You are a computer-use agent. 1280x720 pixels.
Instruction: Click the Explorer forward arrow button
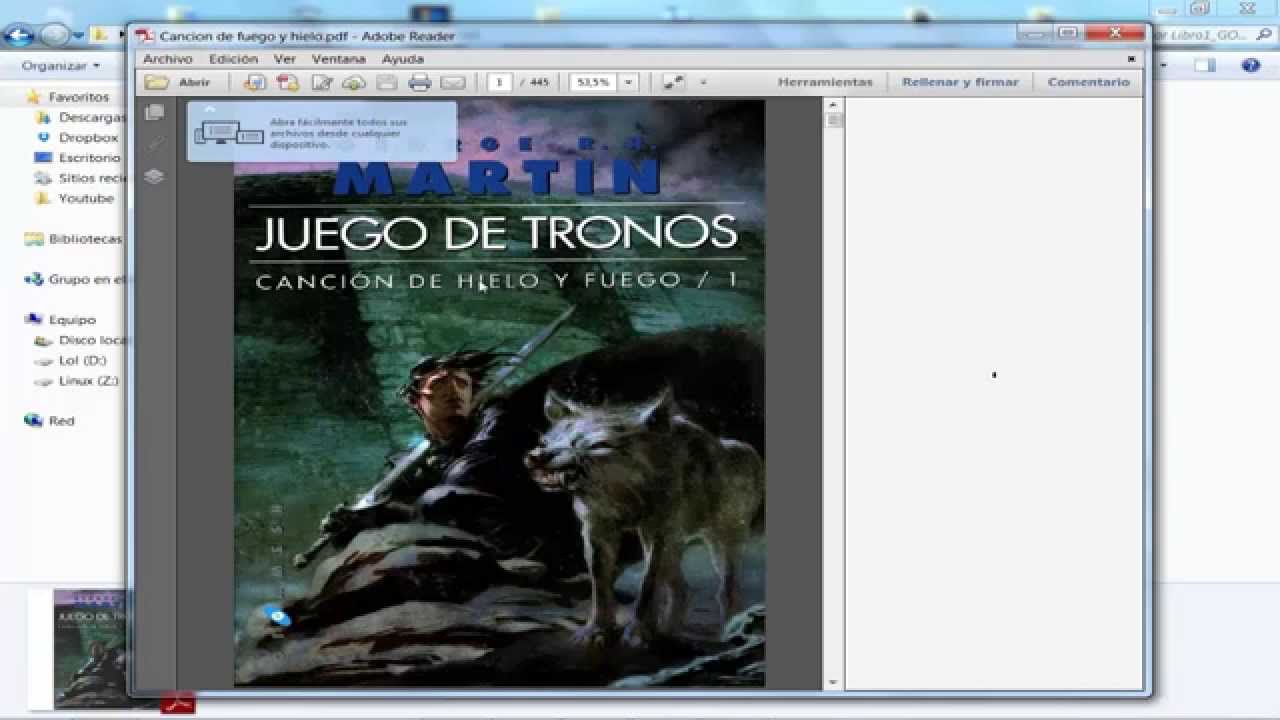pos(54,35)
